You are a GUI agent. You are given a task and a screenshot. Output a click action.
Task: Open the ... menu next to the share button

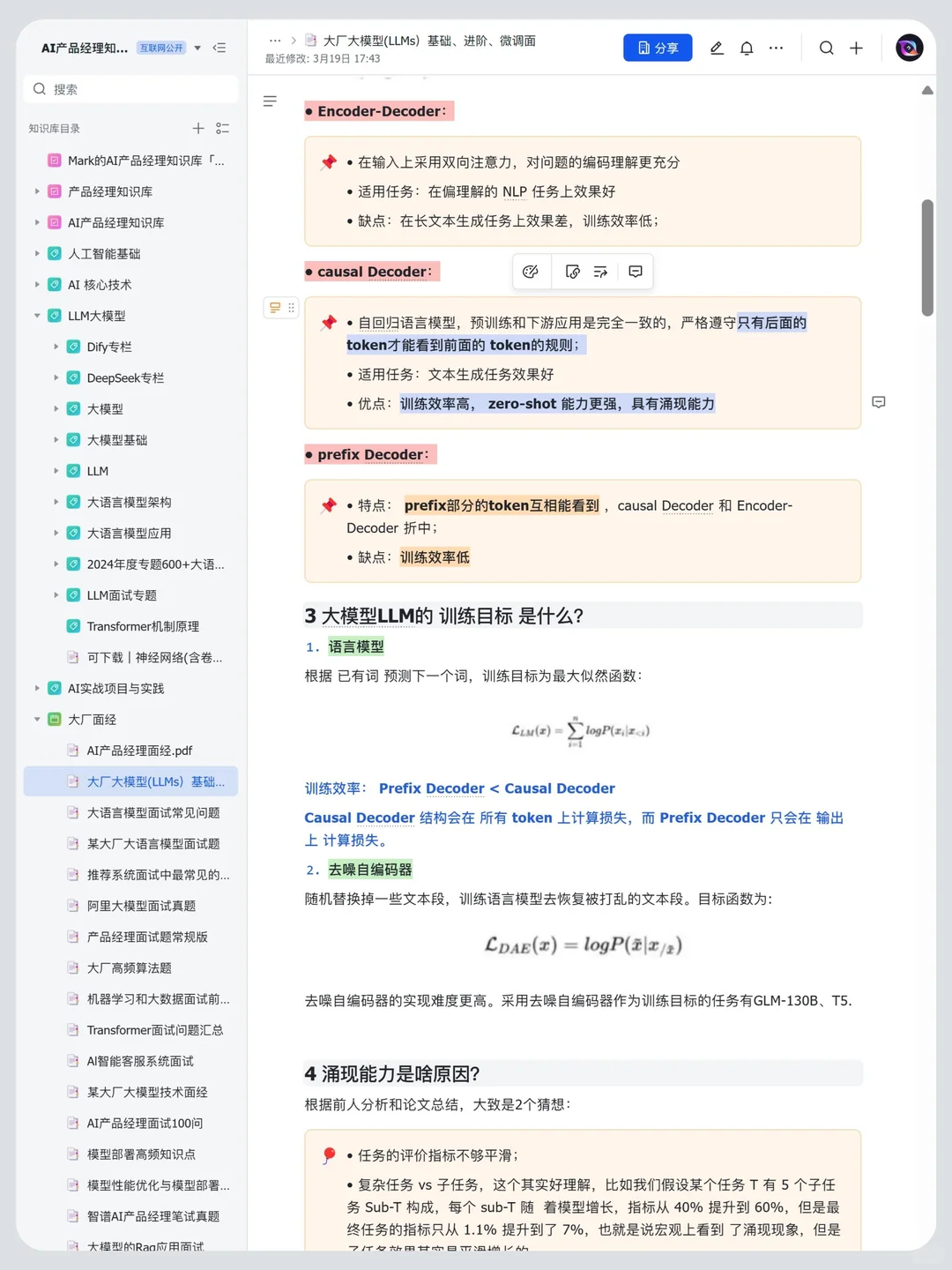click(776, 48)
